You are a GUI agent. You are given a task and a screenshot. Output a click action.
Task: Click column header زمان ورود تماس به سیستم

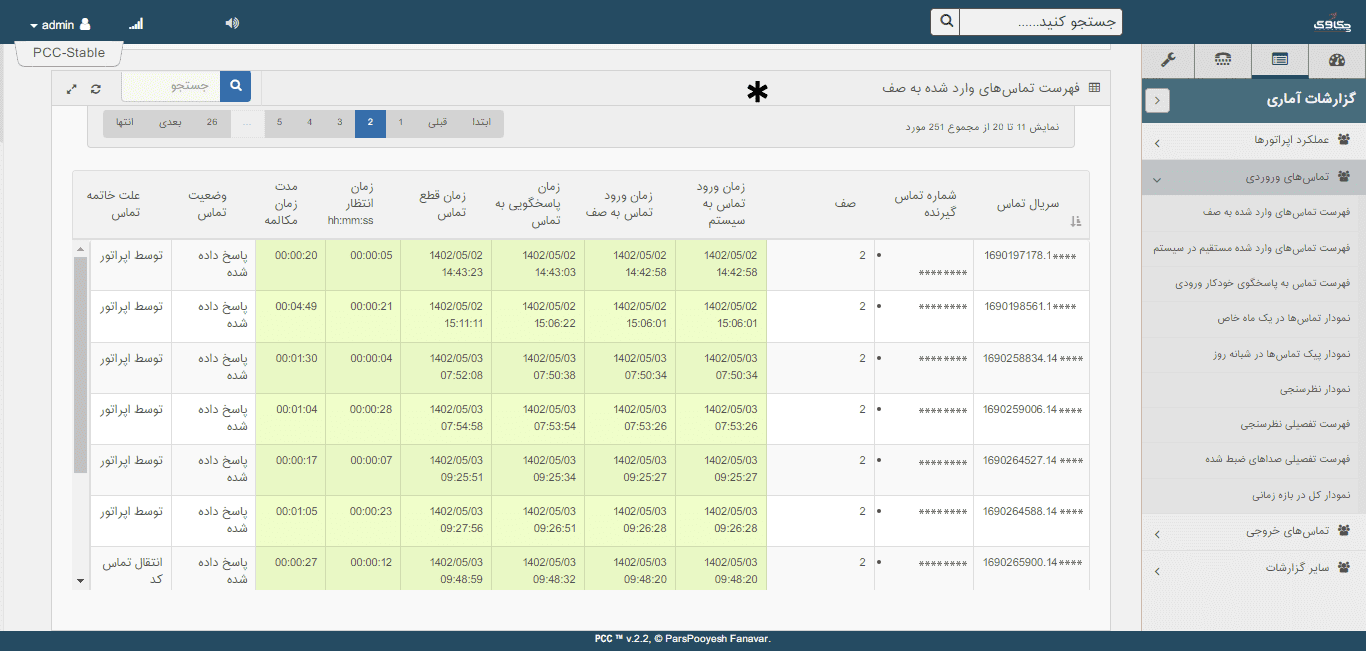[x=720, y=204]
